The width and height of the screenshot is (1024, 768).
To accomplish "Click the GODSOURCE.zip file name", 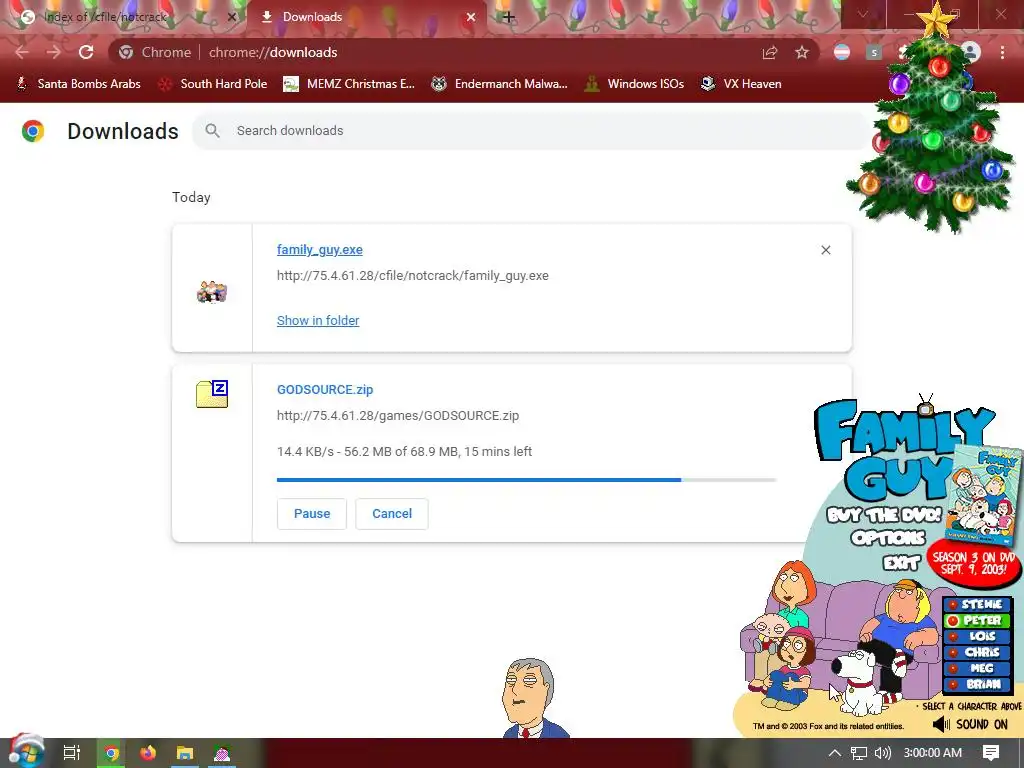I will pos(325,390).
